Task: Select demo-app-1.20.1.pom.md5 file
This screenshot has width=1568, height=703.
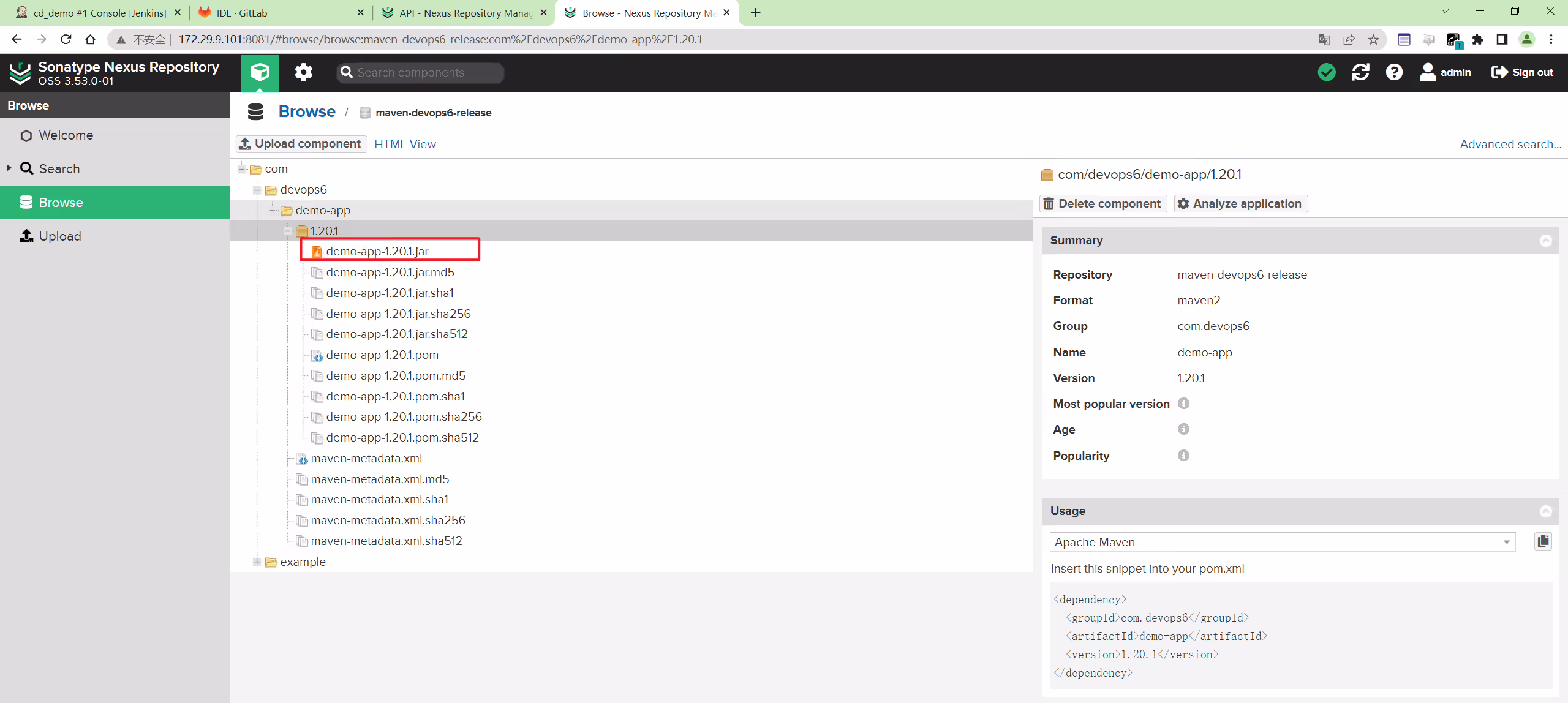Action: point(396,376)
